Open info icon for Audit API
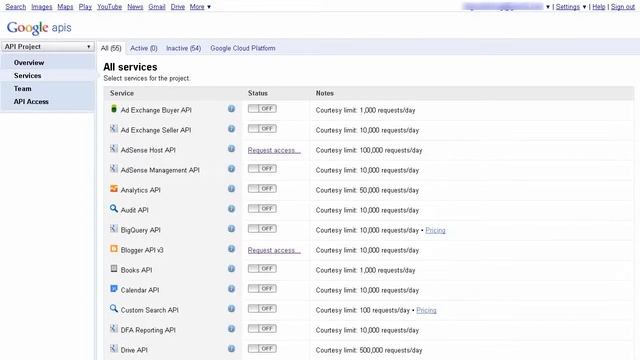Image resolution: width=640 pixels, height=360 pixels. click(x=231, y=209)
